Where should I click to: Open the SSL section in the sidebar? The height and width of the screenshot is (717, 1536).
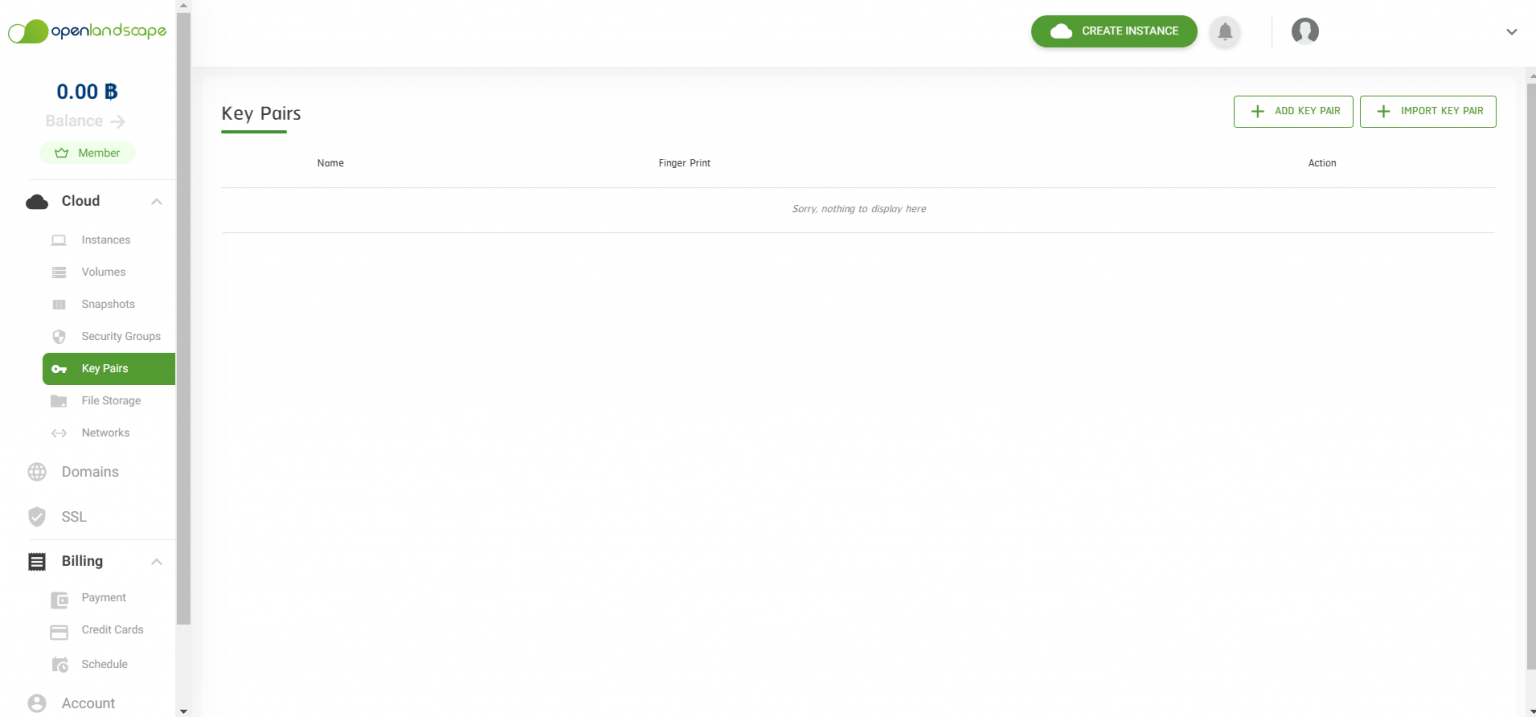72,516
